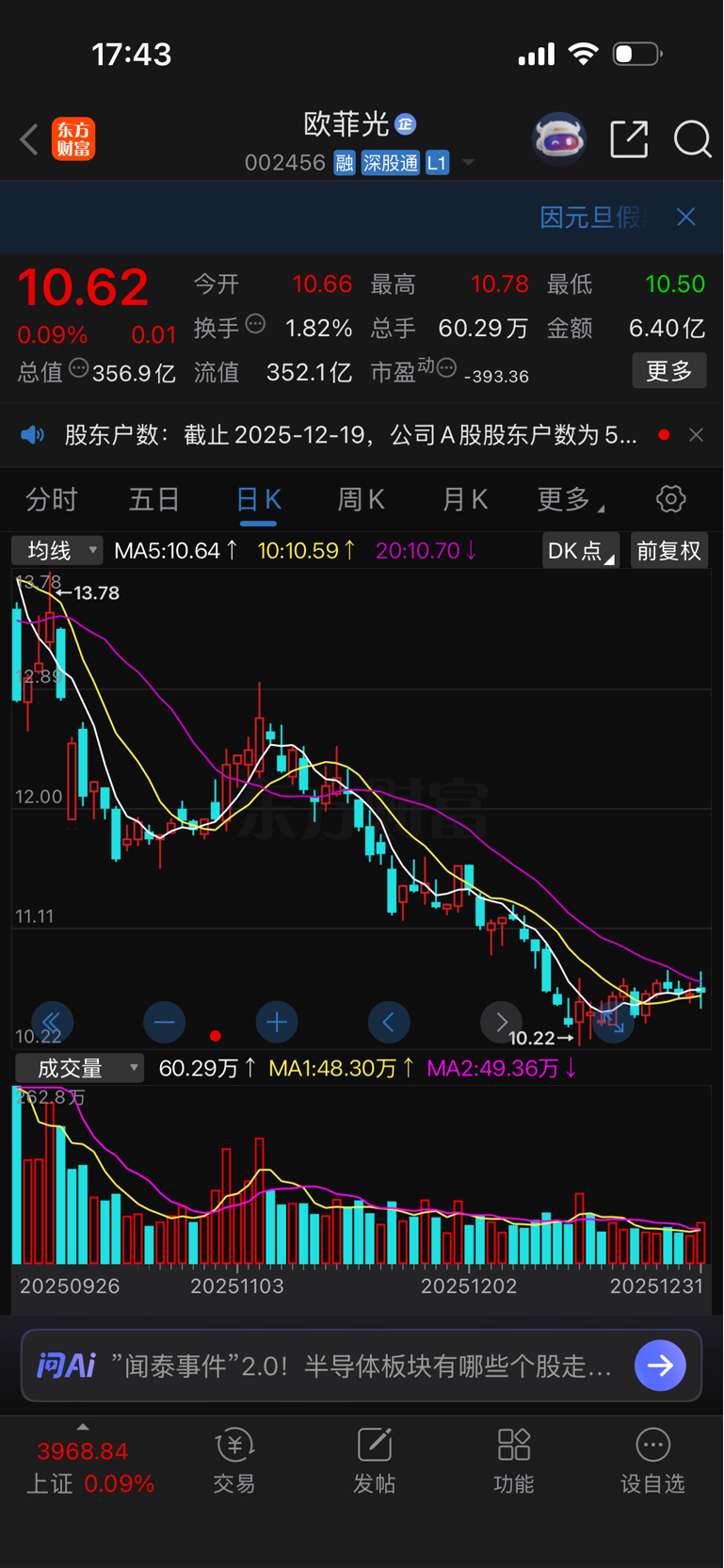Move the chart left with left chevron
This screenshot has height=1568, width=724.
point(389,1022)
